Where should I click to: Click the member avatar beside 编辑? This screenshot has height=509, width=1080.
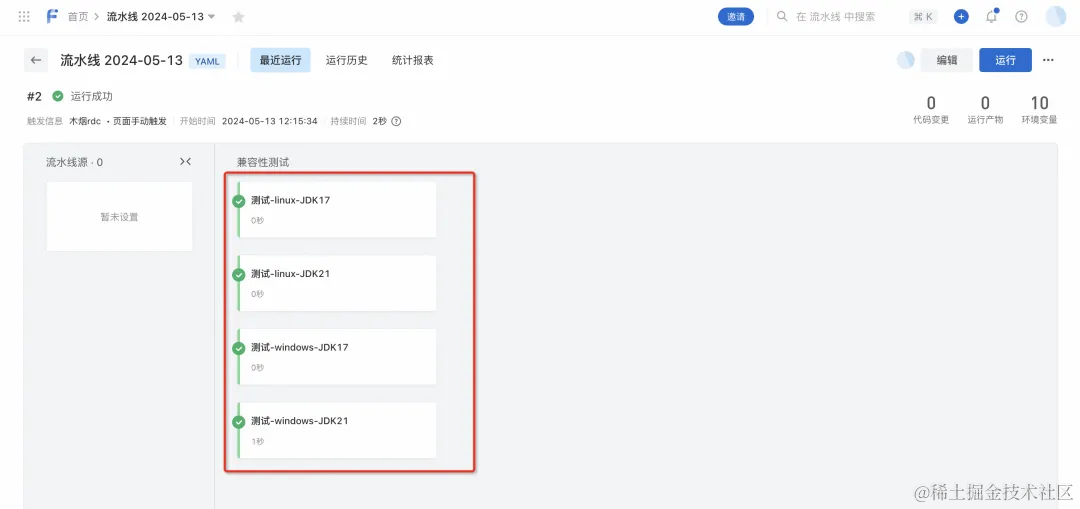(x=905, y=60)
